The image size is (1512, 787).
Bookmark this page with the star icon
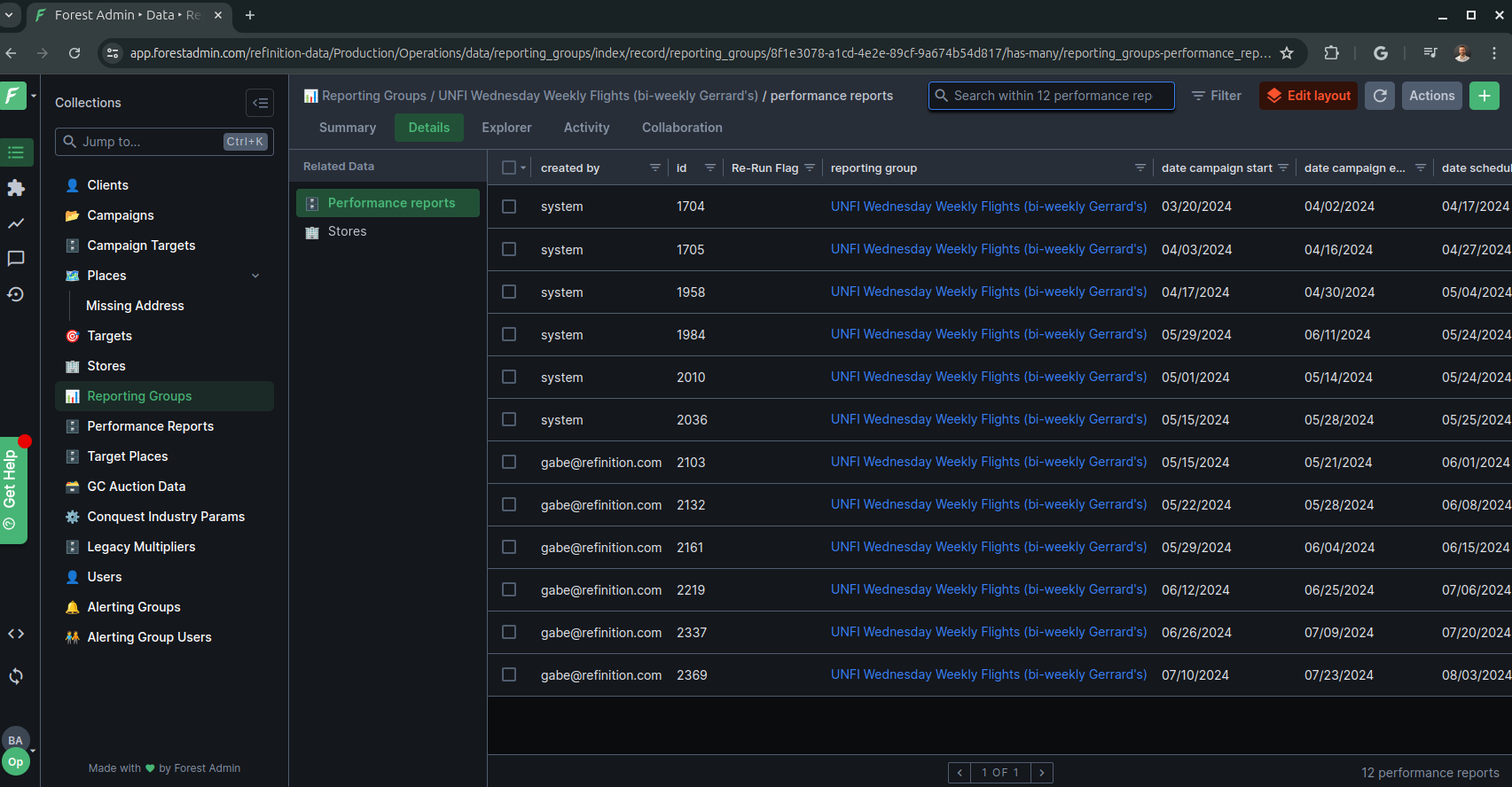(1288, 53)
